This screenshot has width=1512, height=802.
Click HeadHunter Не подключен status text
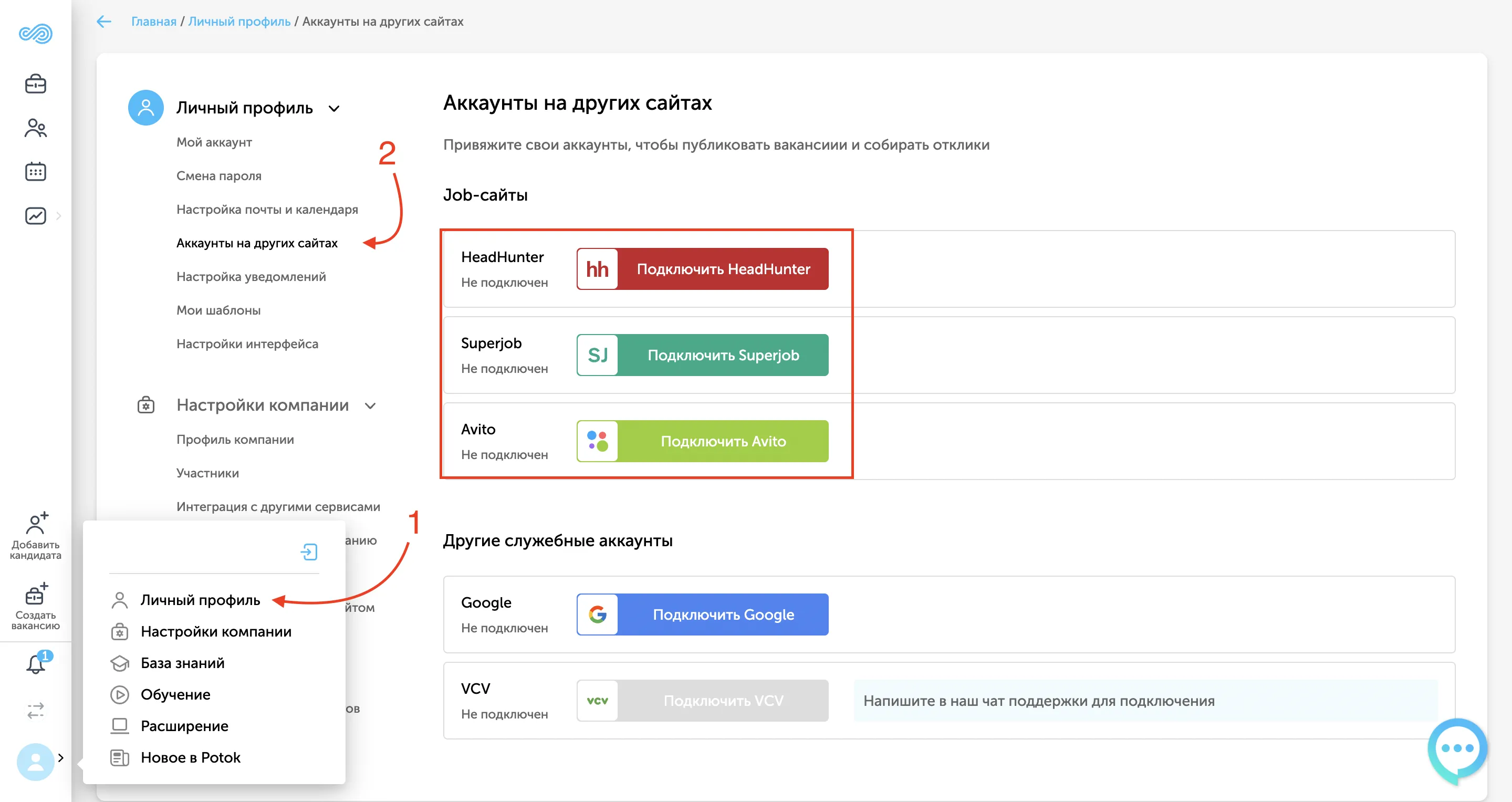pos(504,283)
